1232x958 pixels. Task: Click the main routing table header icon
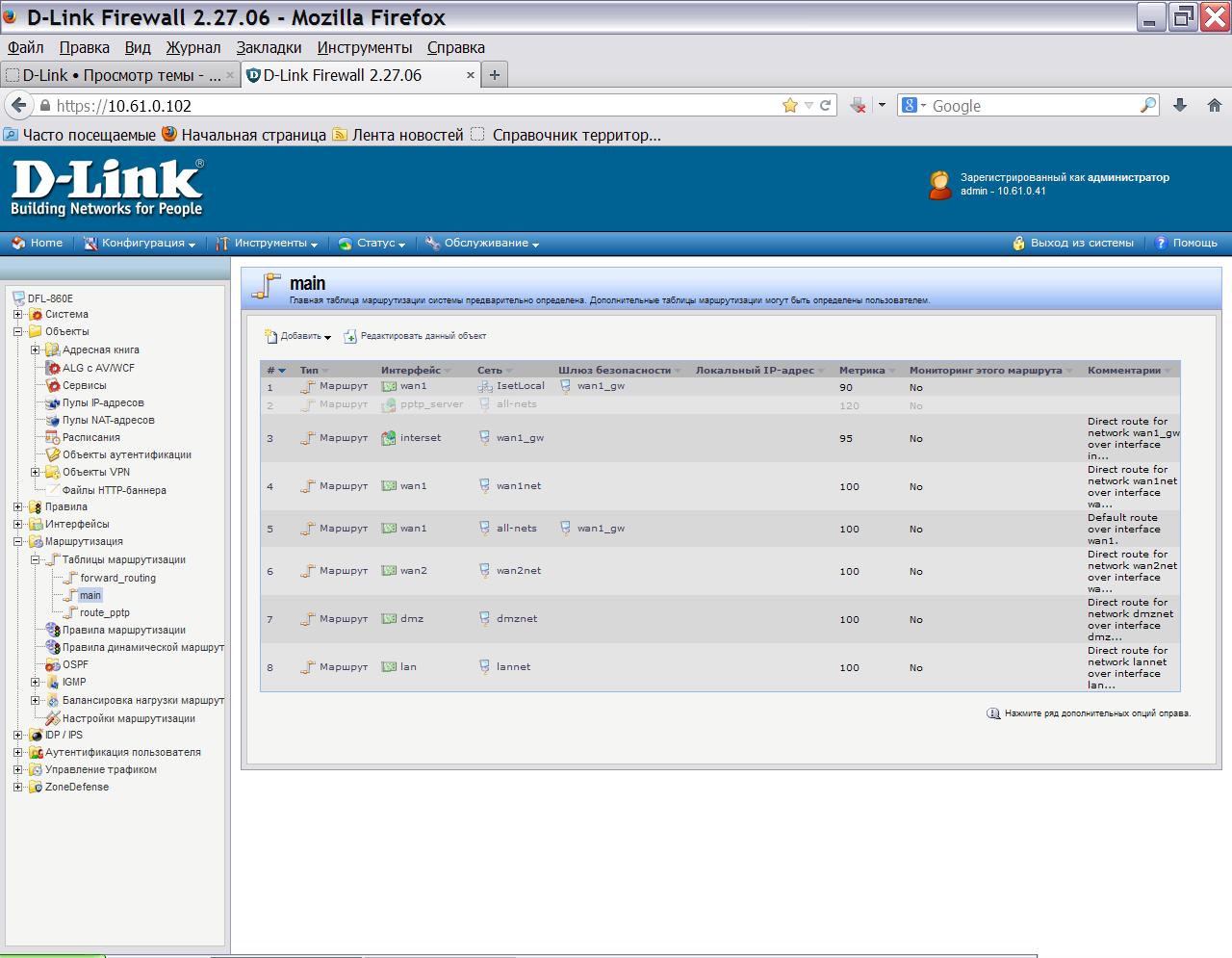click(x=266, y=286)
